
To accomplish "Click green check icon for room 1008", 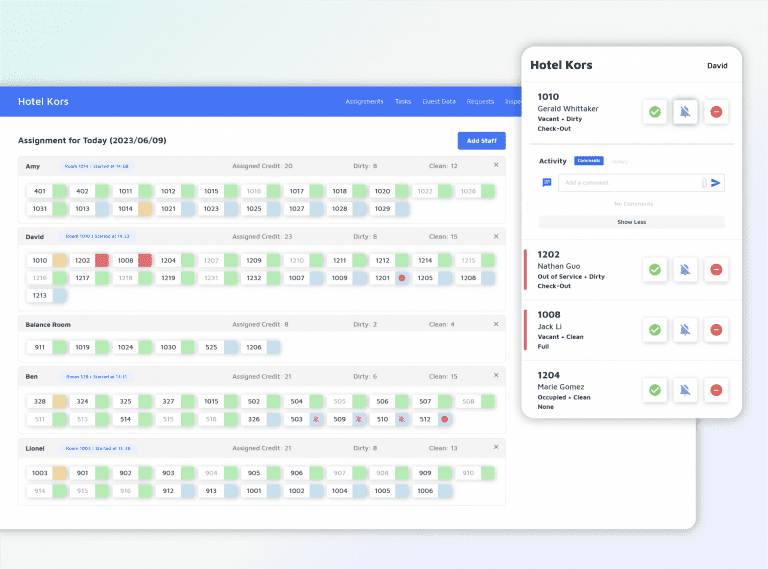I will coord(655,329).
